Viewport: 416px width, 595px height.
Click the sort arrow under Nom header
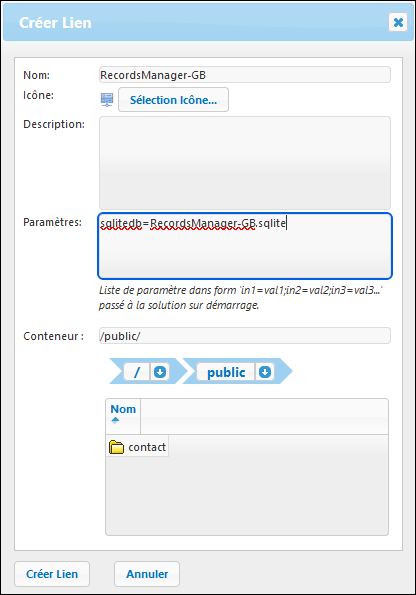[x=115, y=420]
